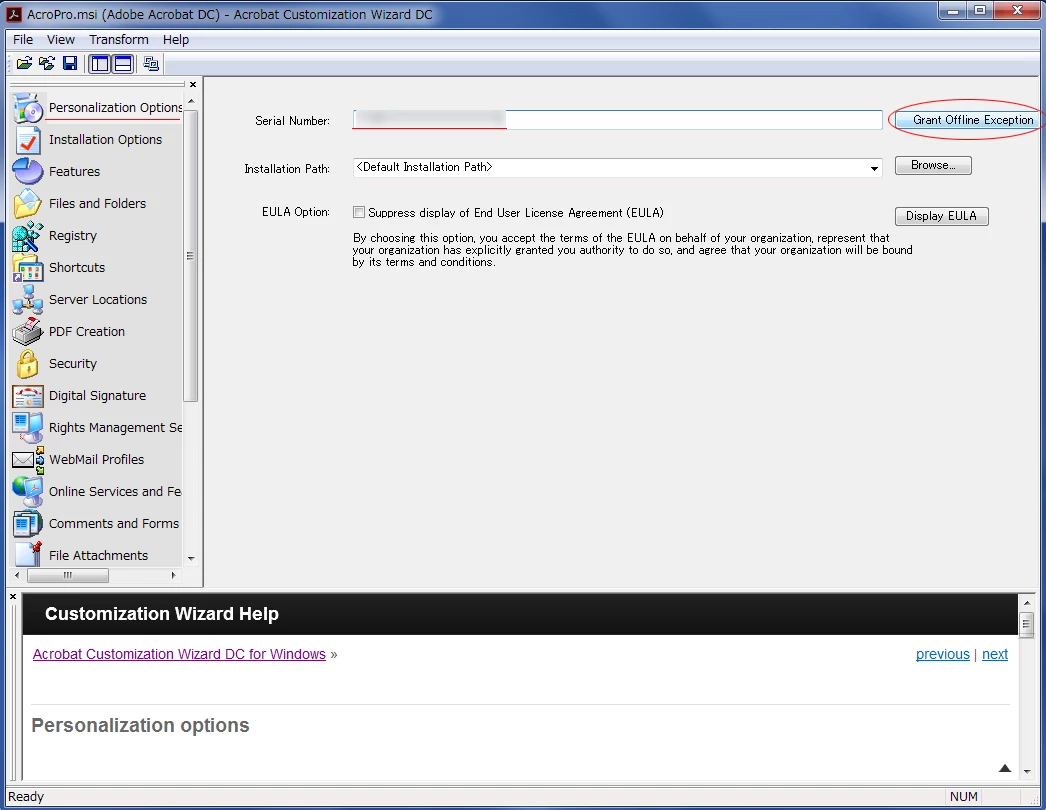Viewport: 1046px width, 810px height.
Task: Click into the Serial Number field
Action: [617, 120]
